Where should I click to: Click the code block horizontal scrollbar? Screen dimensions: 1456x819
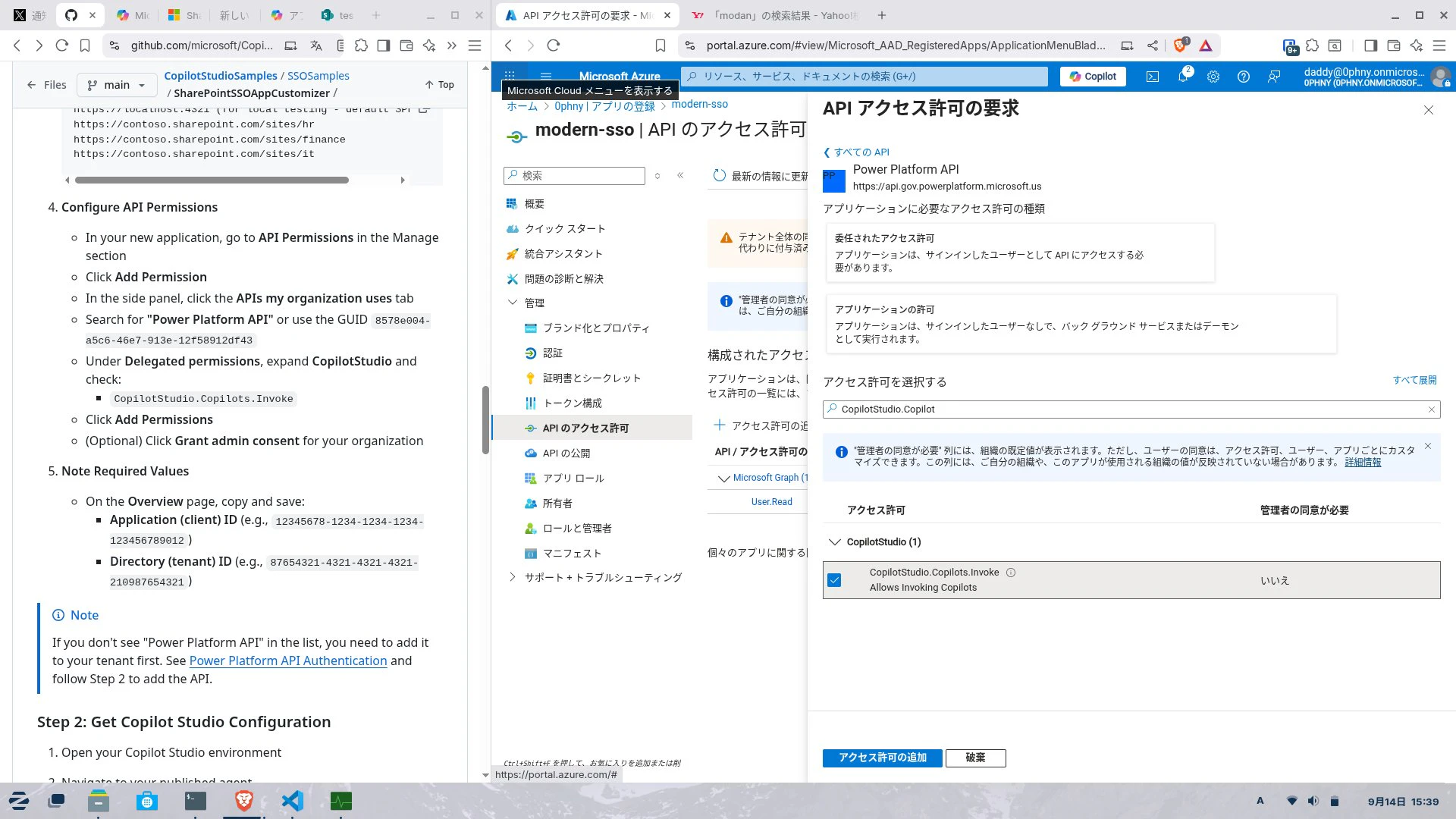tap(212, 180)
